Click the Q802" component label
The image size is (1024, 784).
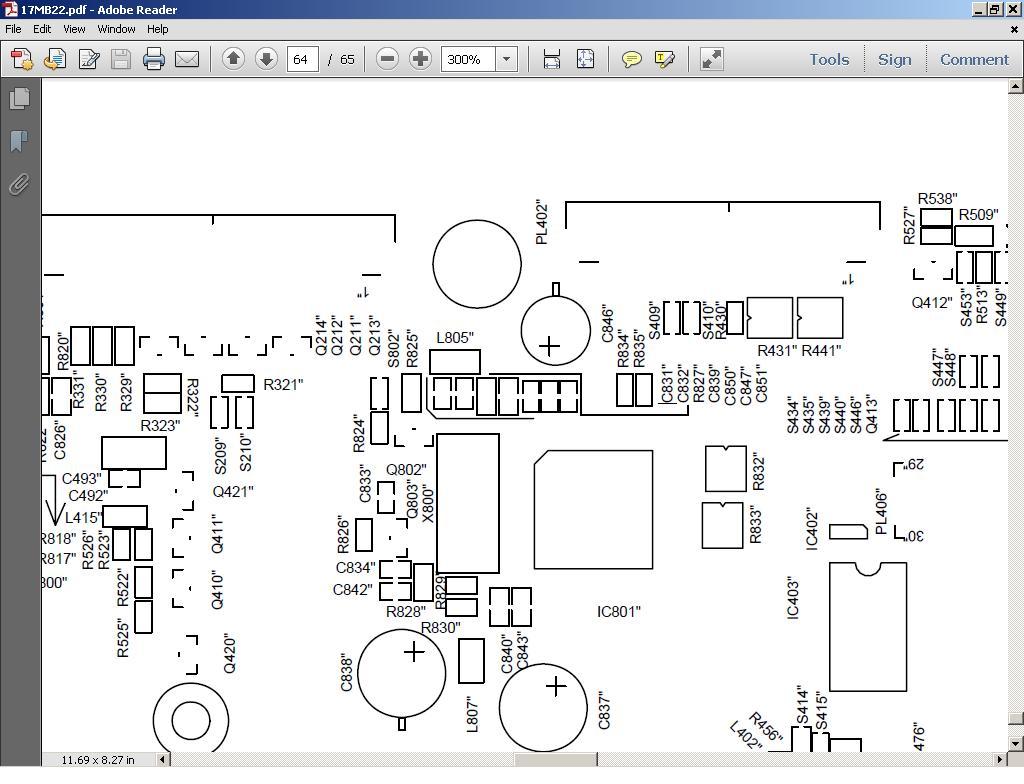click(406, 470)
